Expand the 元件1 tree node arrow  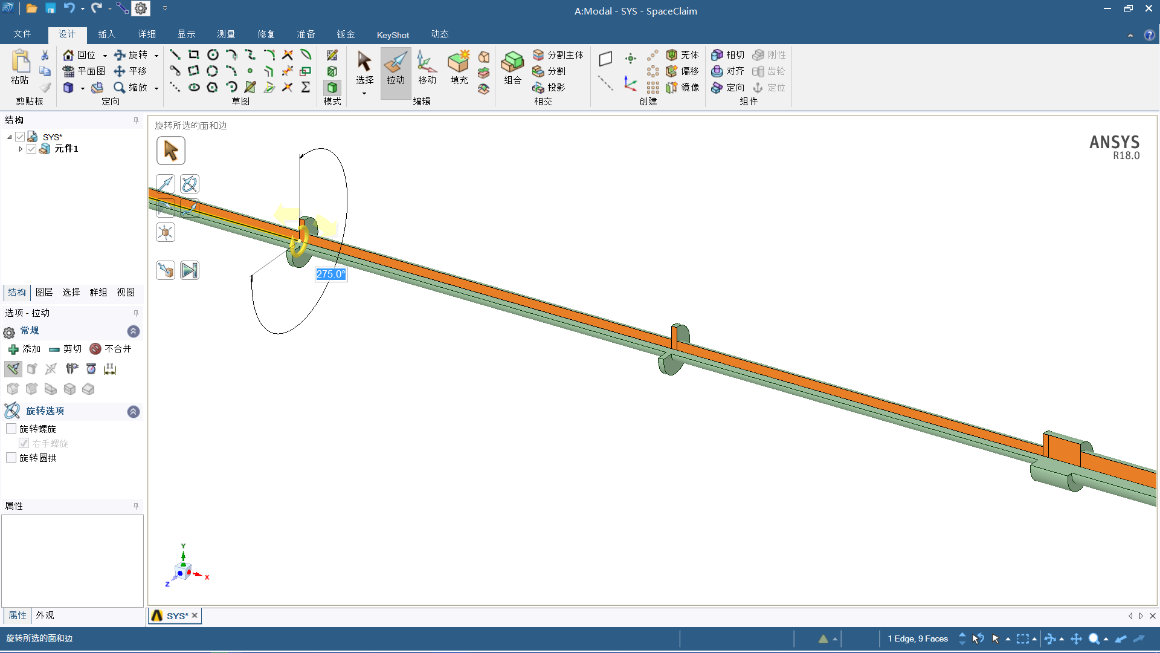click(x=20, y=149)
